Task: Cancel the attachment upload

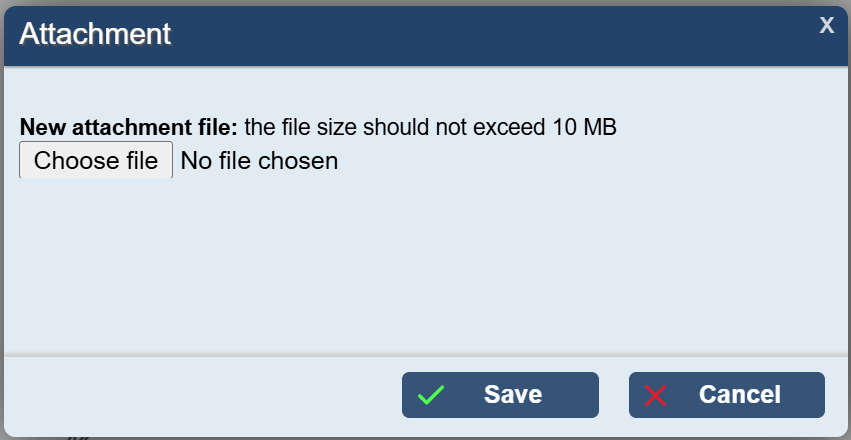Action: [x=726, y=395]
